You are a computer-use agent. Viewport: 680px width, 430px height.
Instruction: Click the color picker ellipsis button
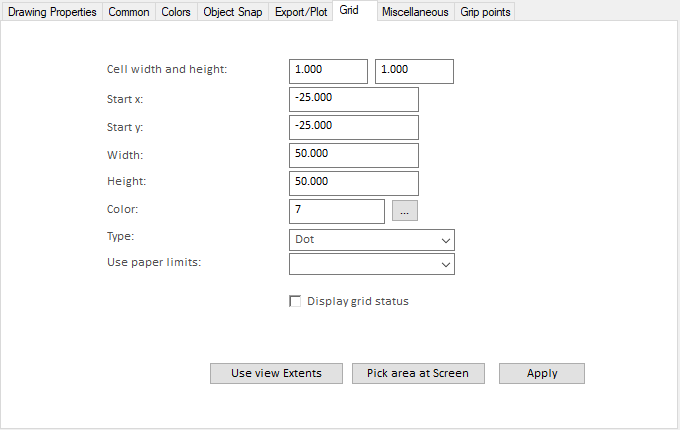(404, 211)
